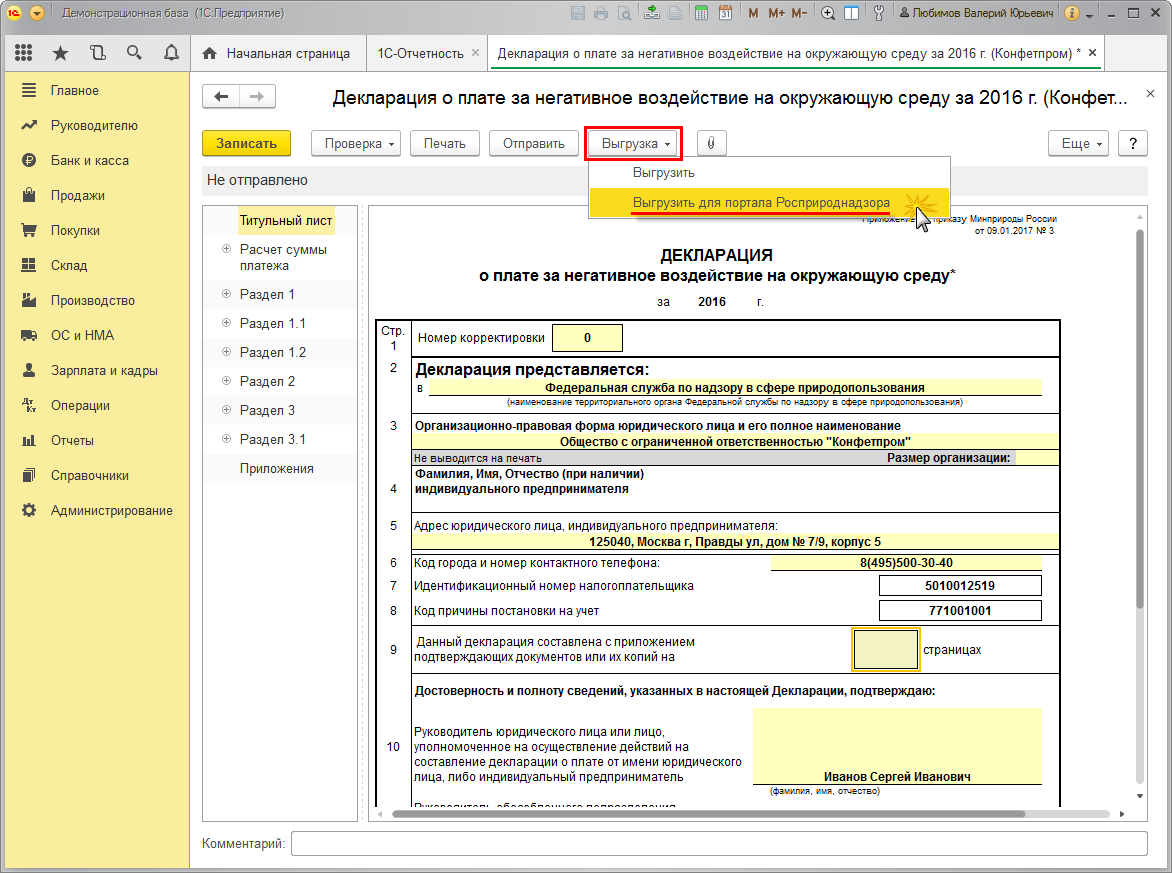Open the Еще dropdown menu
Screen dimensions: 1172x873
tap(1080, 143)
